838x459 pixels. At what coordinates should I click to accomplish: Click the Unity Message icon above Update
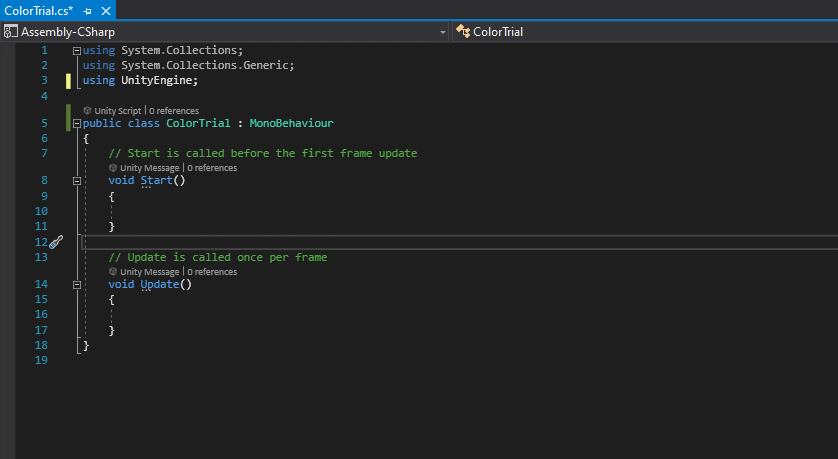[x=113, y=272]
